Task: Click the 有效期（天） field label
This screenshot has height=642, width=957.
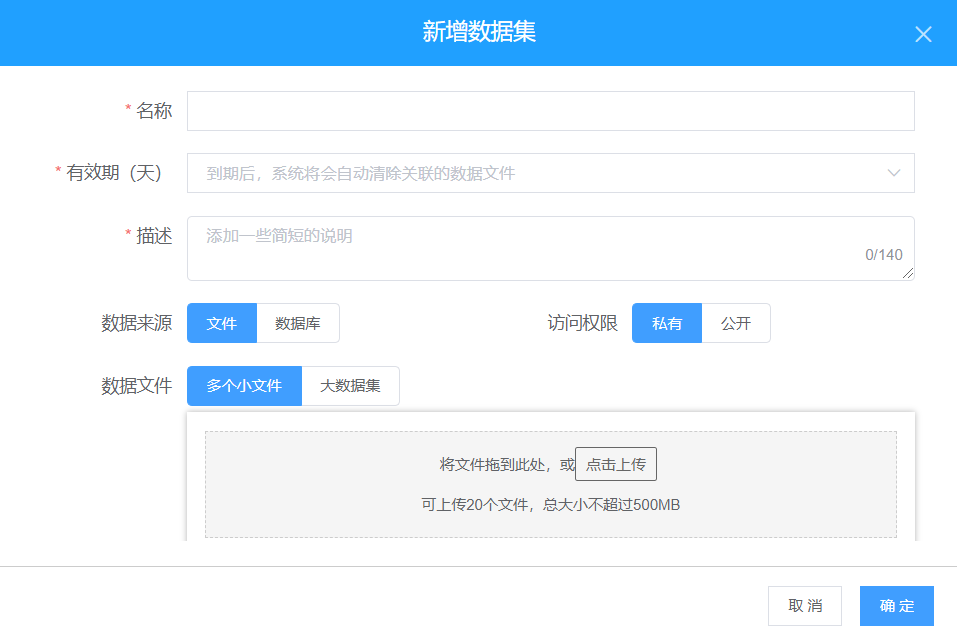Action: [114, 173]
